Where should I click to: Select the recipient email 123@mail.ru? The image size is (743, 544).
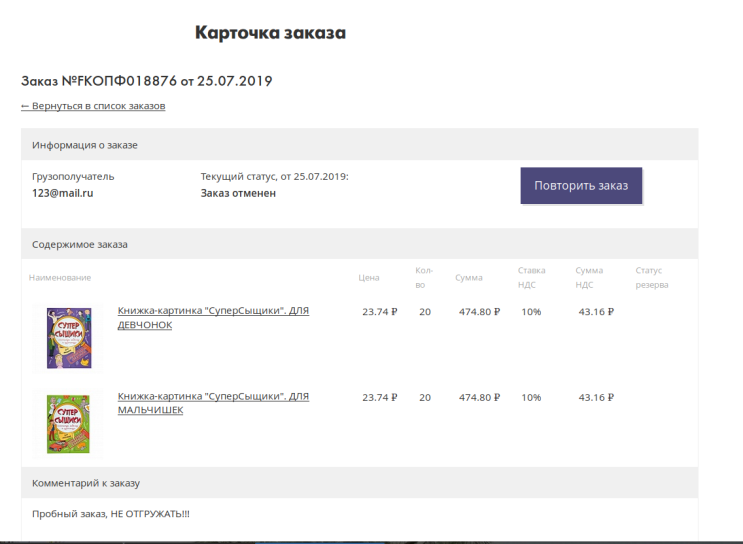[63, 193]
